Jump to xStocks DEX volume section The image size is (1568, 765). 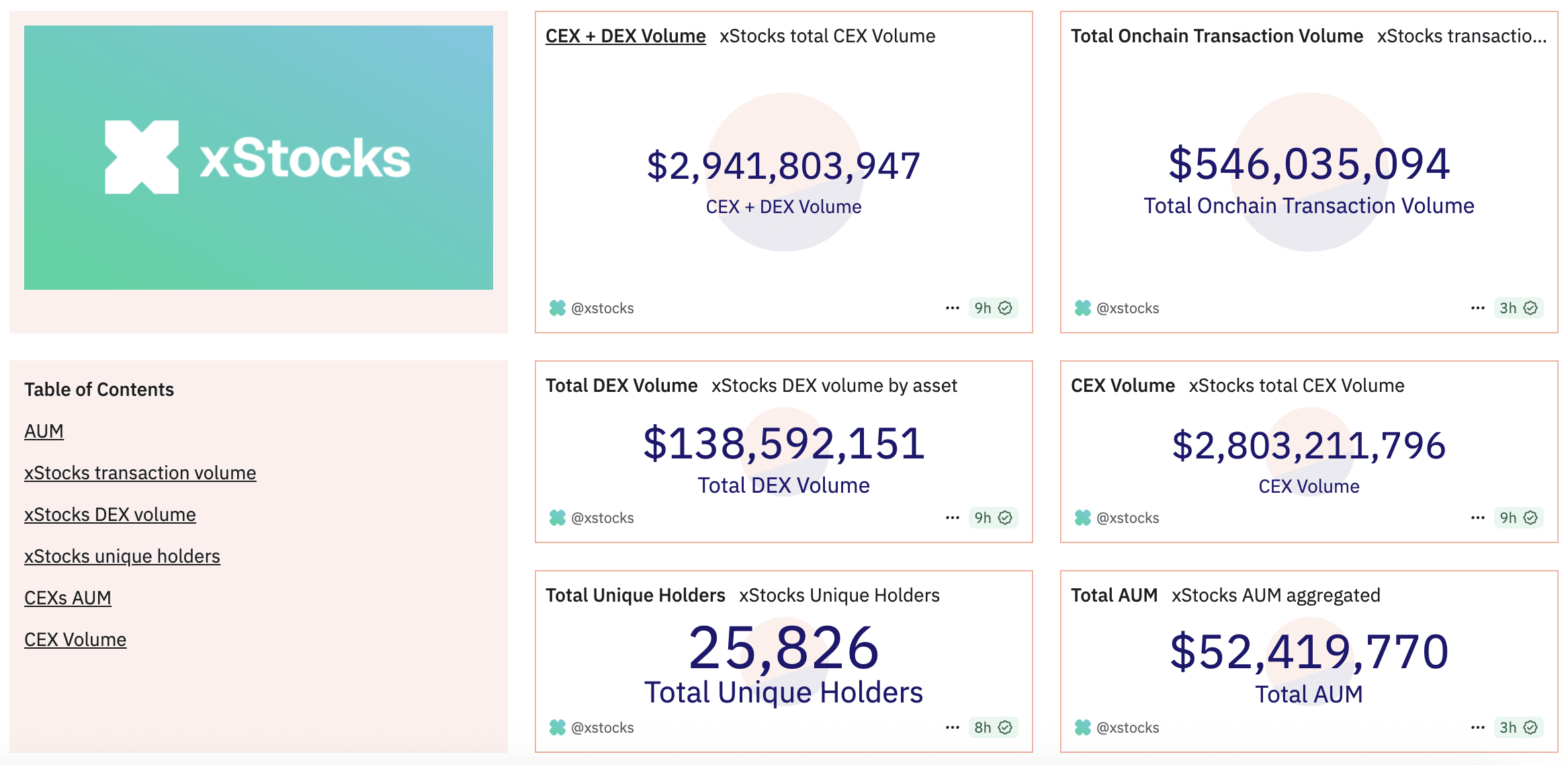click(110, 514)
